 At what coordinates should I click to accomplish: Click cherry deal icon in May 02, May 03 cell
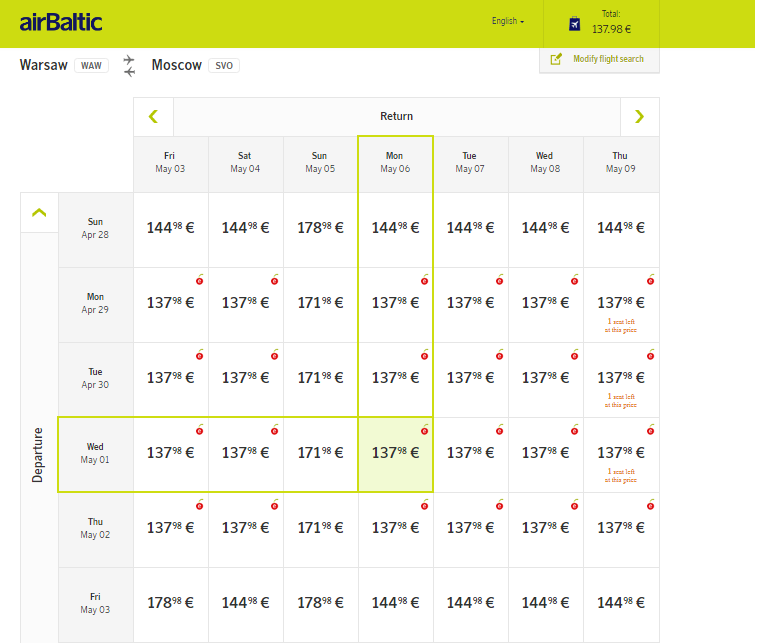pos(199,505)
